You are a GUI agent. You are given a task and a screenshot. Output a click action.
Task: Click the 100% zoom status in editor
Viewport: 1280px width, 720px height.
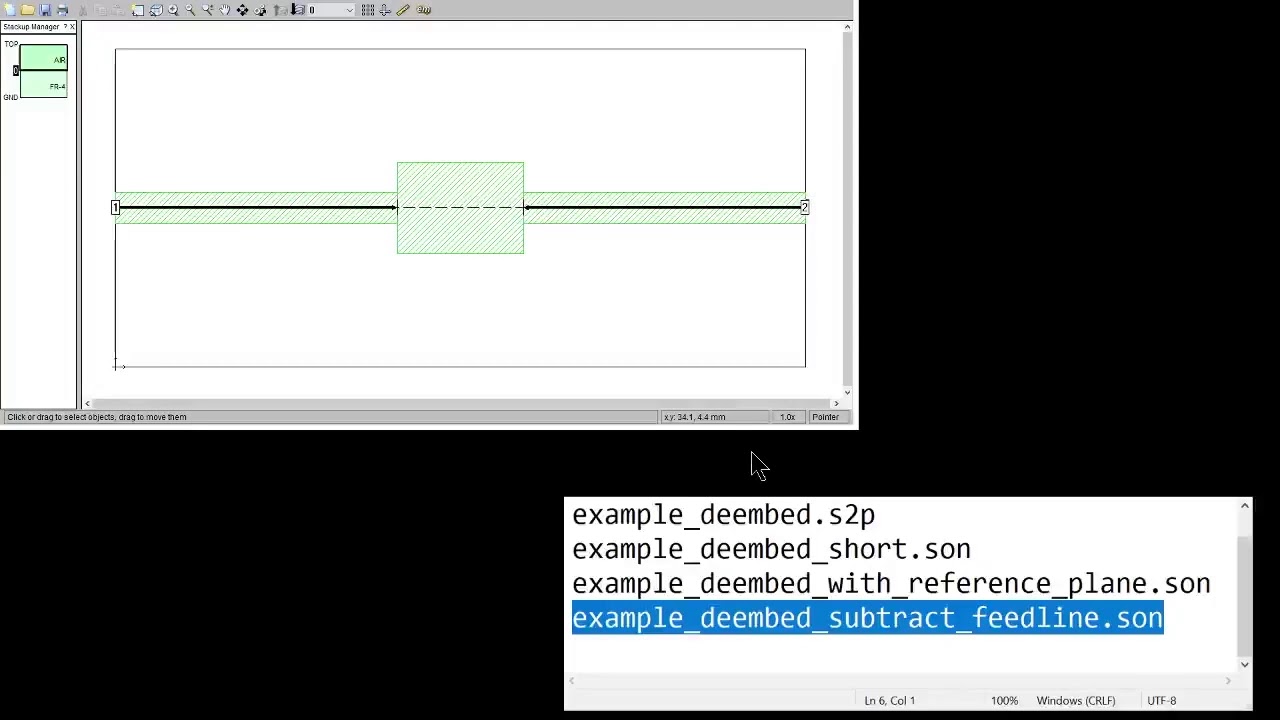click(x=1004, y=701)
